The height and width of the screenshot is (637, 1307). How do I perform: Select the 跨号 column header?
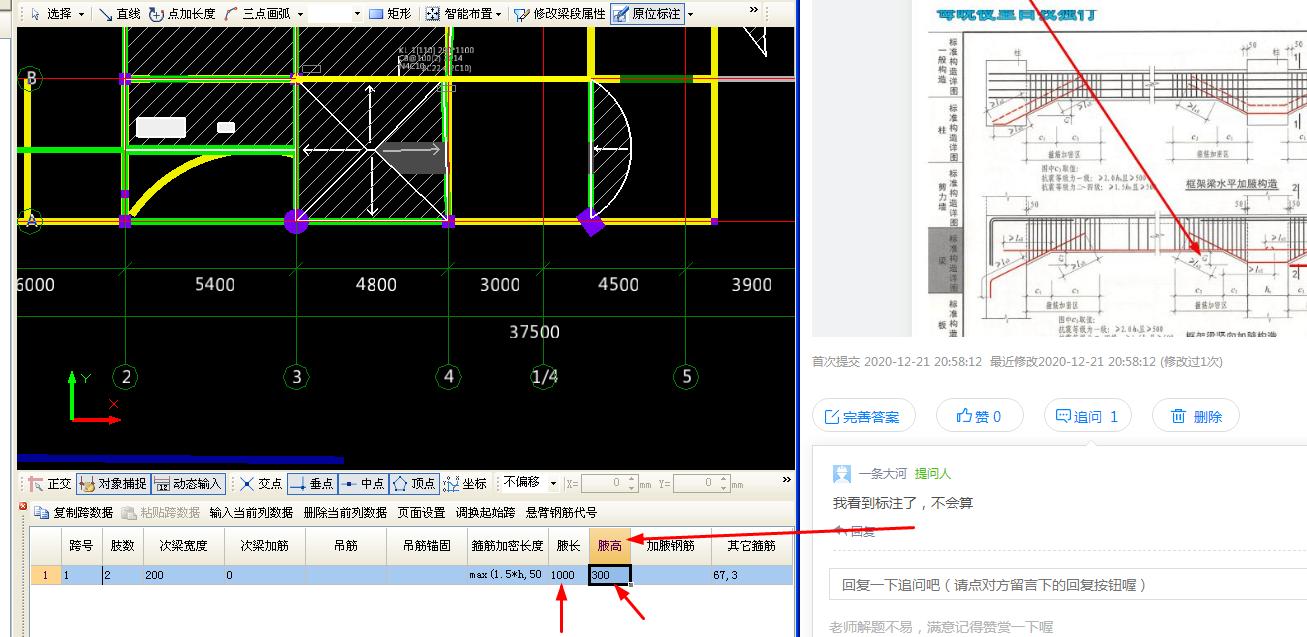tap(82, 546)
